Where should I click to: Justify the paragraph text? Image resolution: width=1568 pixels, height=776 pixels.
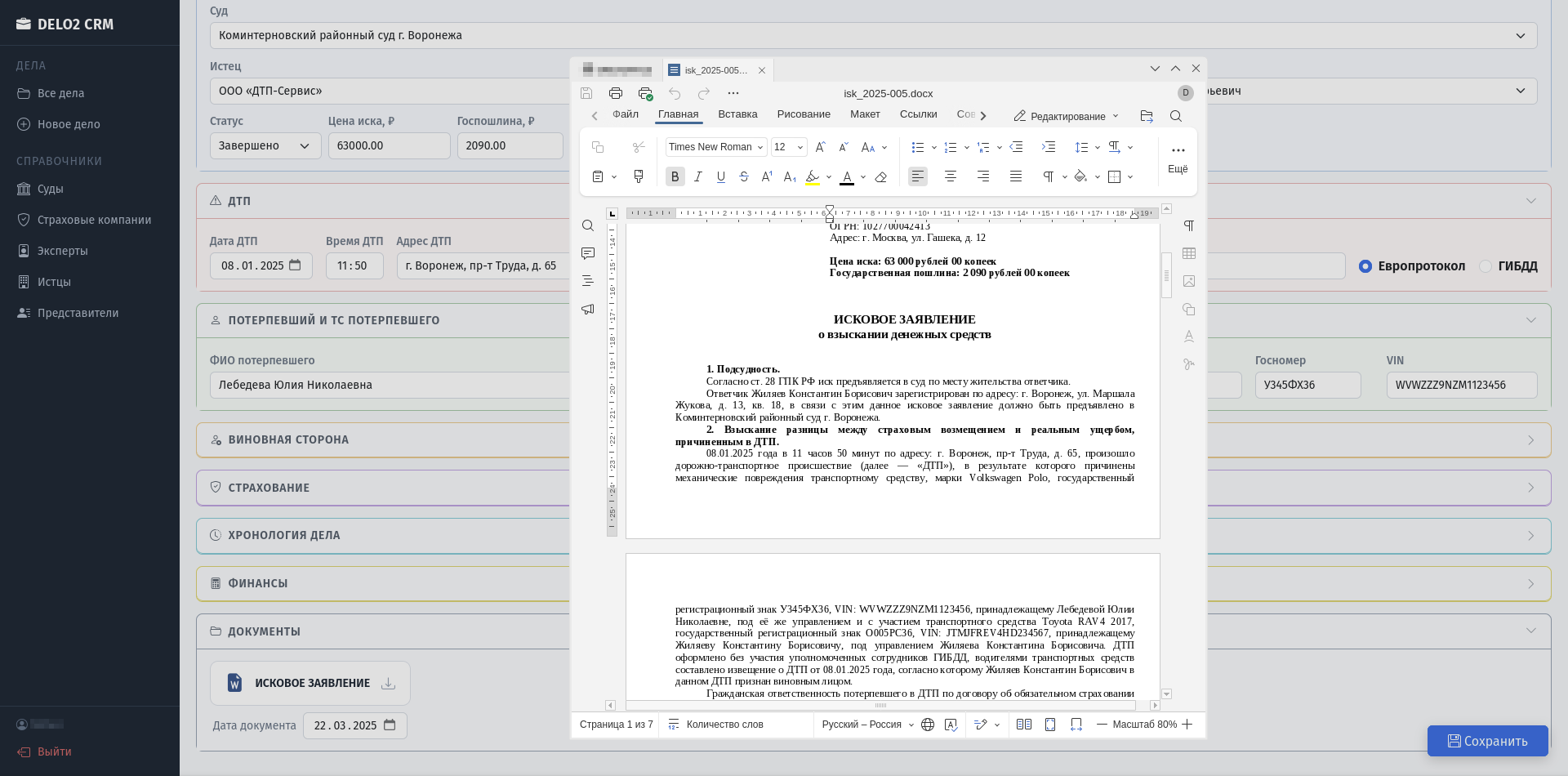tap(1016, 176)
